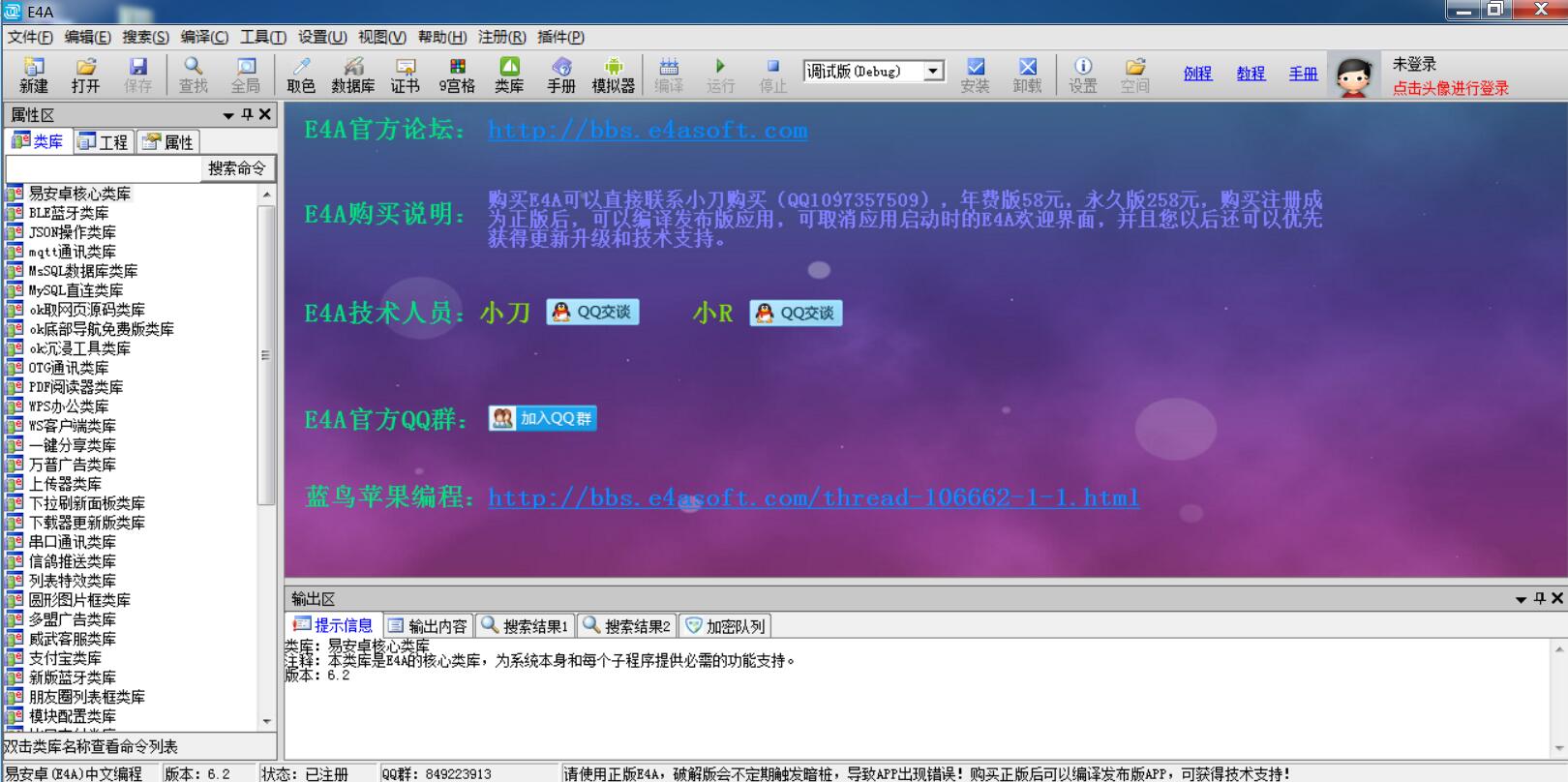
Task: Open the 文件(F) menu
Action: (x=30, y=37)
